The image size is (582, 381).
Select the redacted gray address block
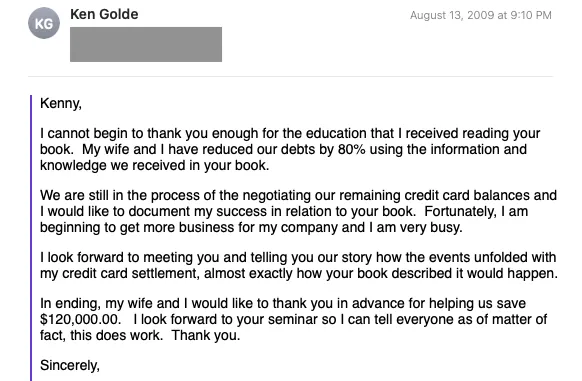(146, 44)
